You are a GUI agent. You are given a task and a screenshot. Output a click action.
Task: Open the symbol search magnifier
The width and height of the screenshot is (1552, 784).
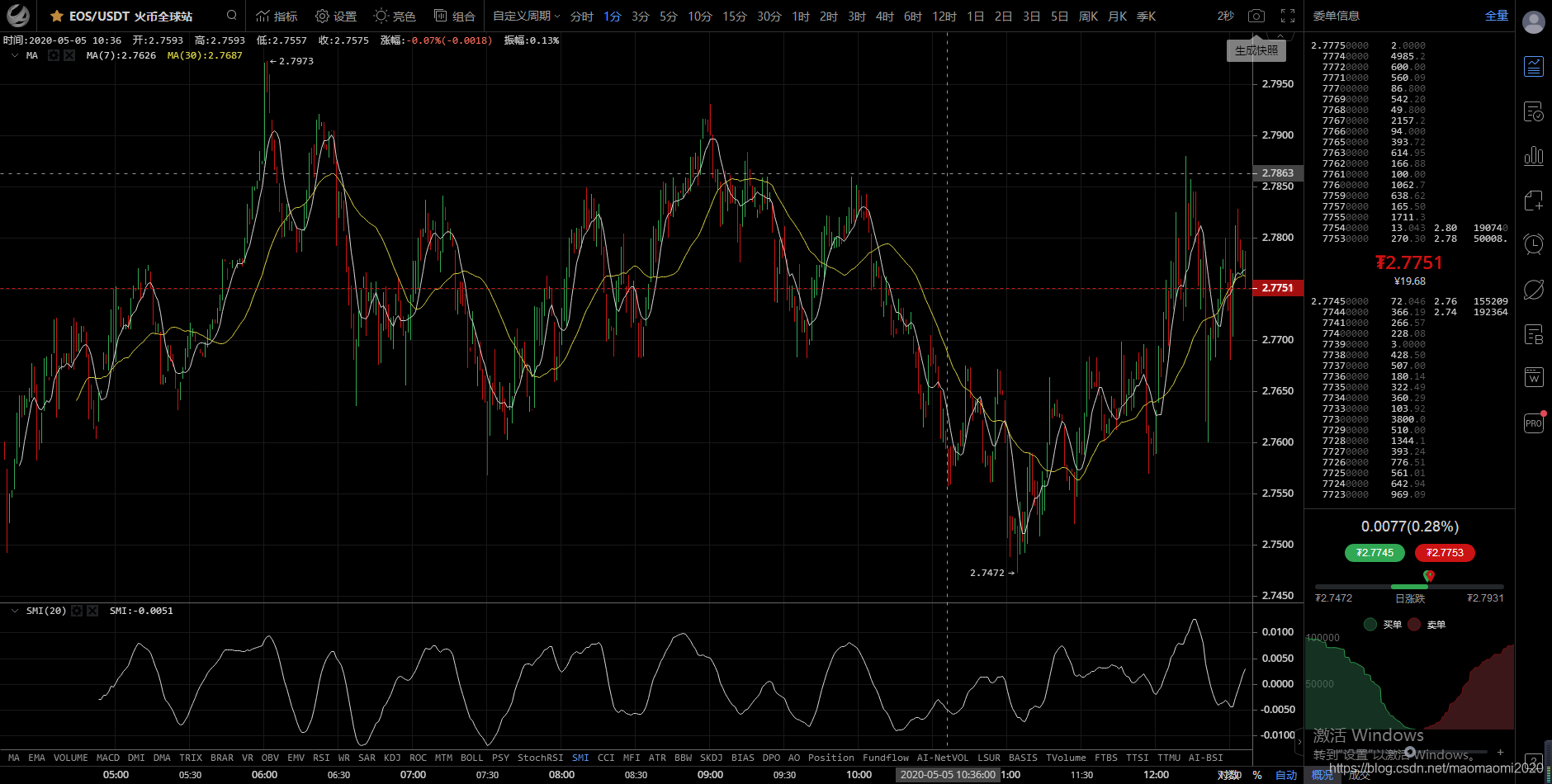click(232, 15)
